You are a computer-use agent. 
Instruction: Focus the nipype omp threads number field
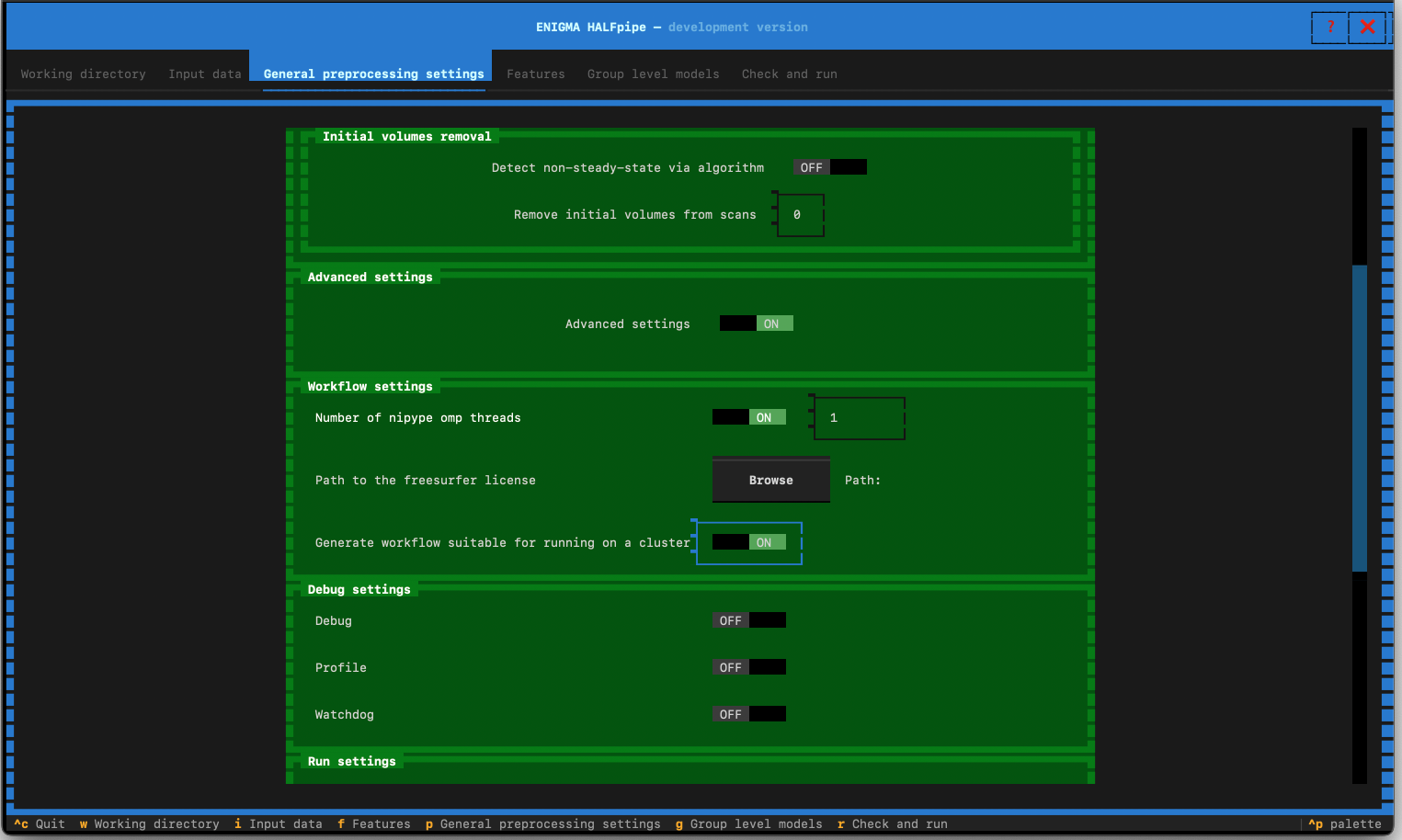point(860,417)
